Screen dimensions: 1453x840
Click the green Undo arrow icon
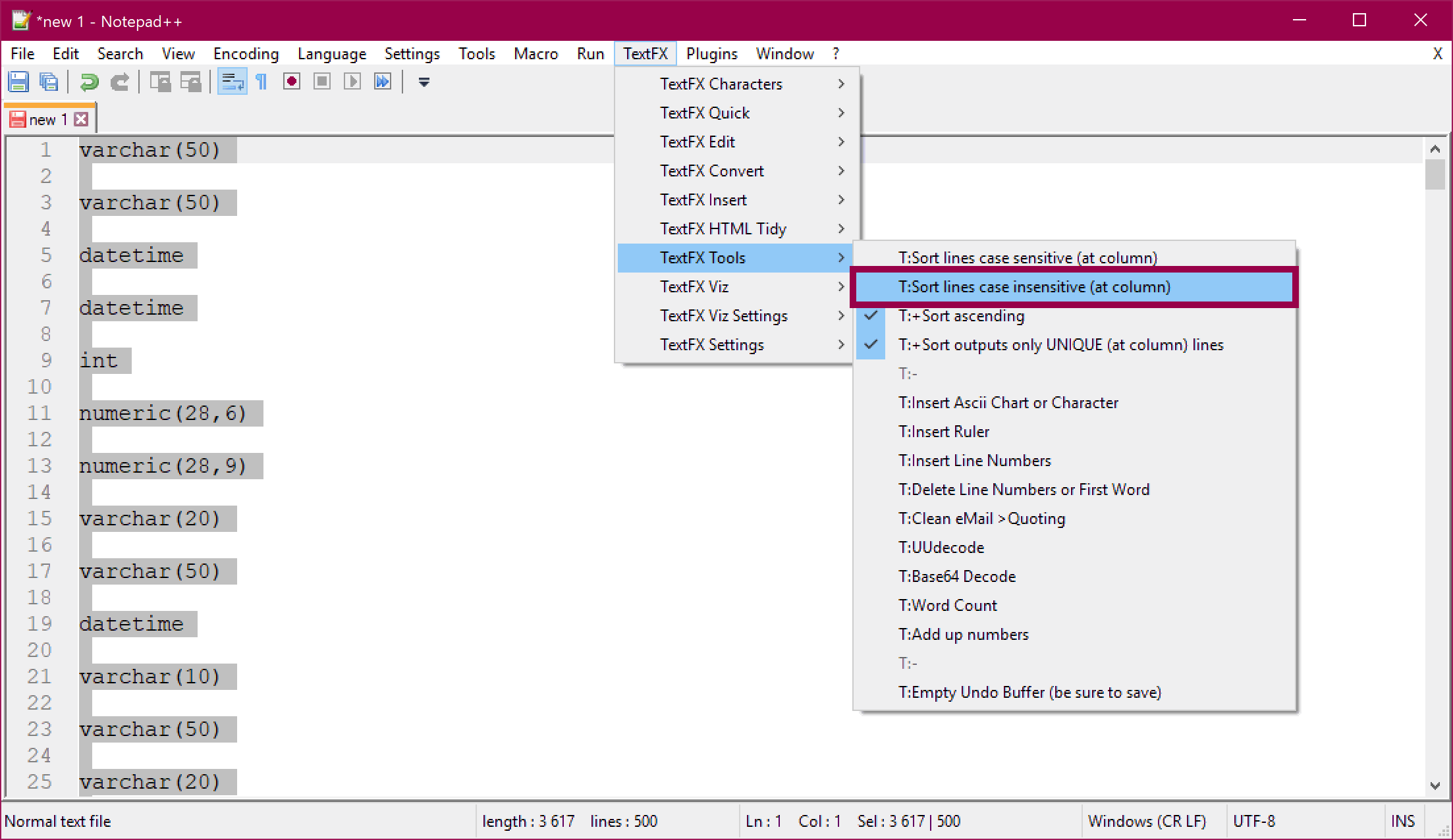[89, 82]
